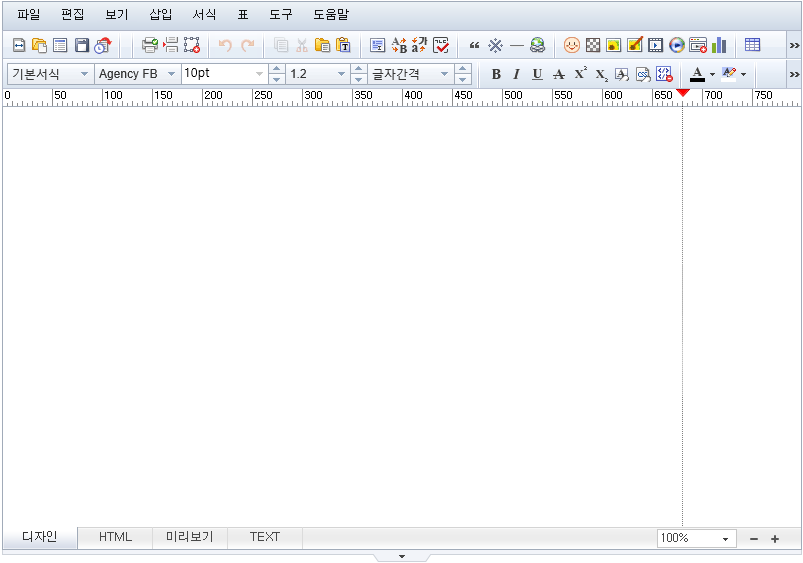Image resolution: width=803 pixels, height=563 pixels.
Task: Paste clipboard contents
Action: [x=322, y=46]
